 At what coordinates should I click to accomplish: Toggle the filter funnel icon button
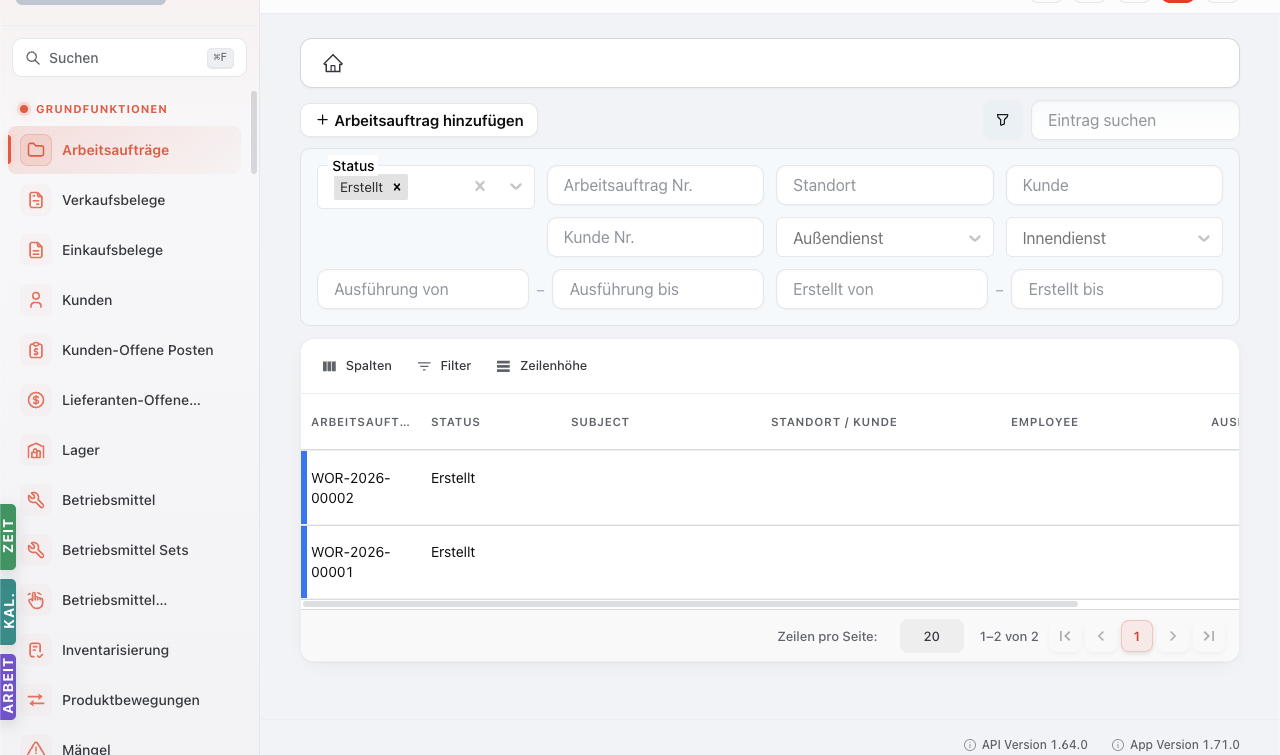click(1002, 120)
